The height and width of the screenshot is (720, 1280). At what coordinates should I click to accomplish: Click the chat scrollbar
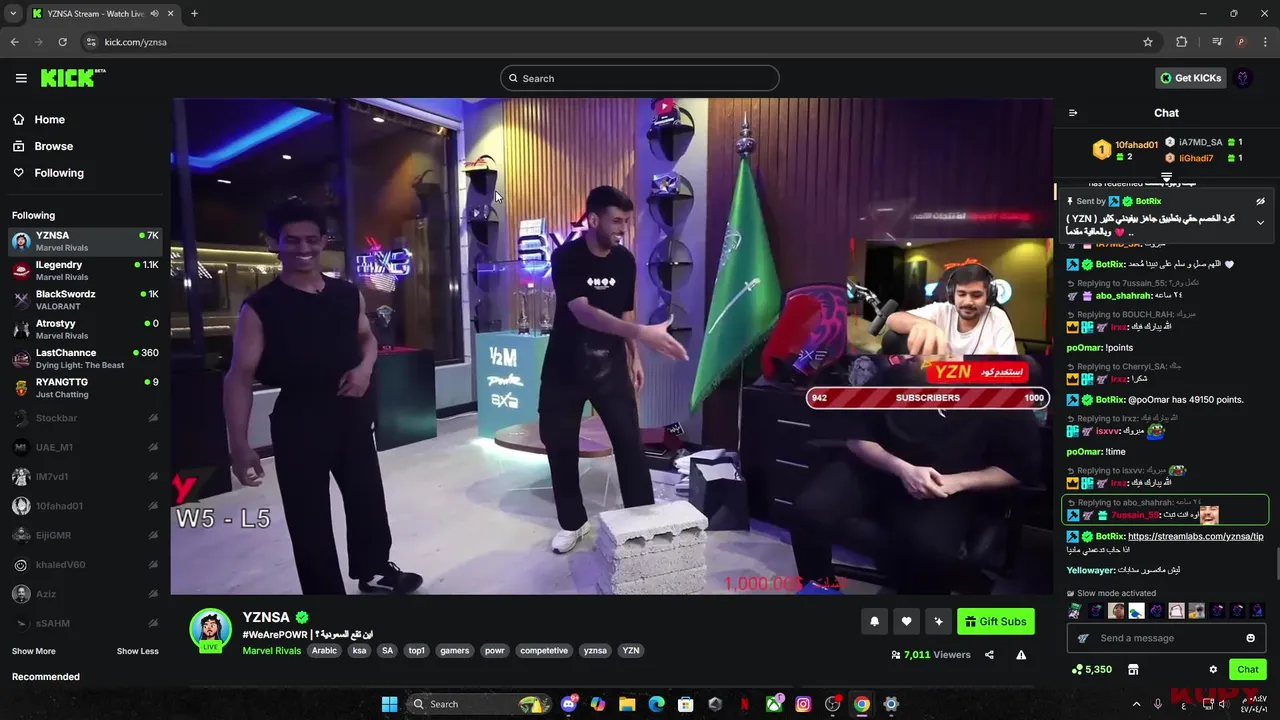(x=1276, y=562)
